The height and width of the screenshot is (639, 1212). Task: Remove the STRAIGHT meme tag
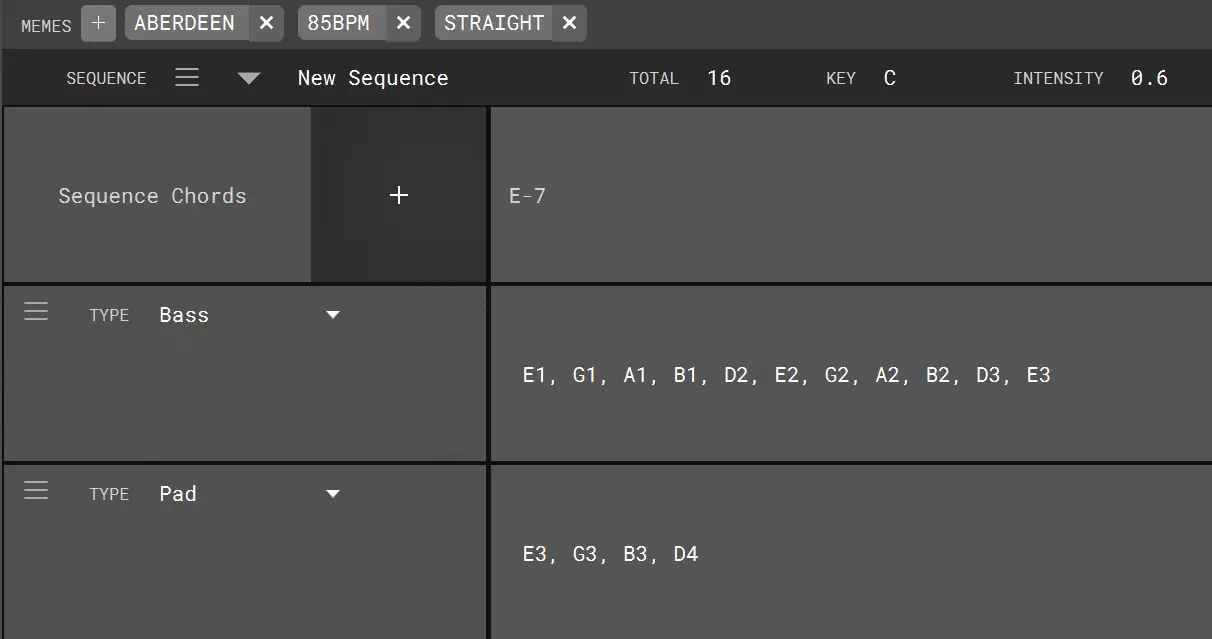click(x=569, y=23)
